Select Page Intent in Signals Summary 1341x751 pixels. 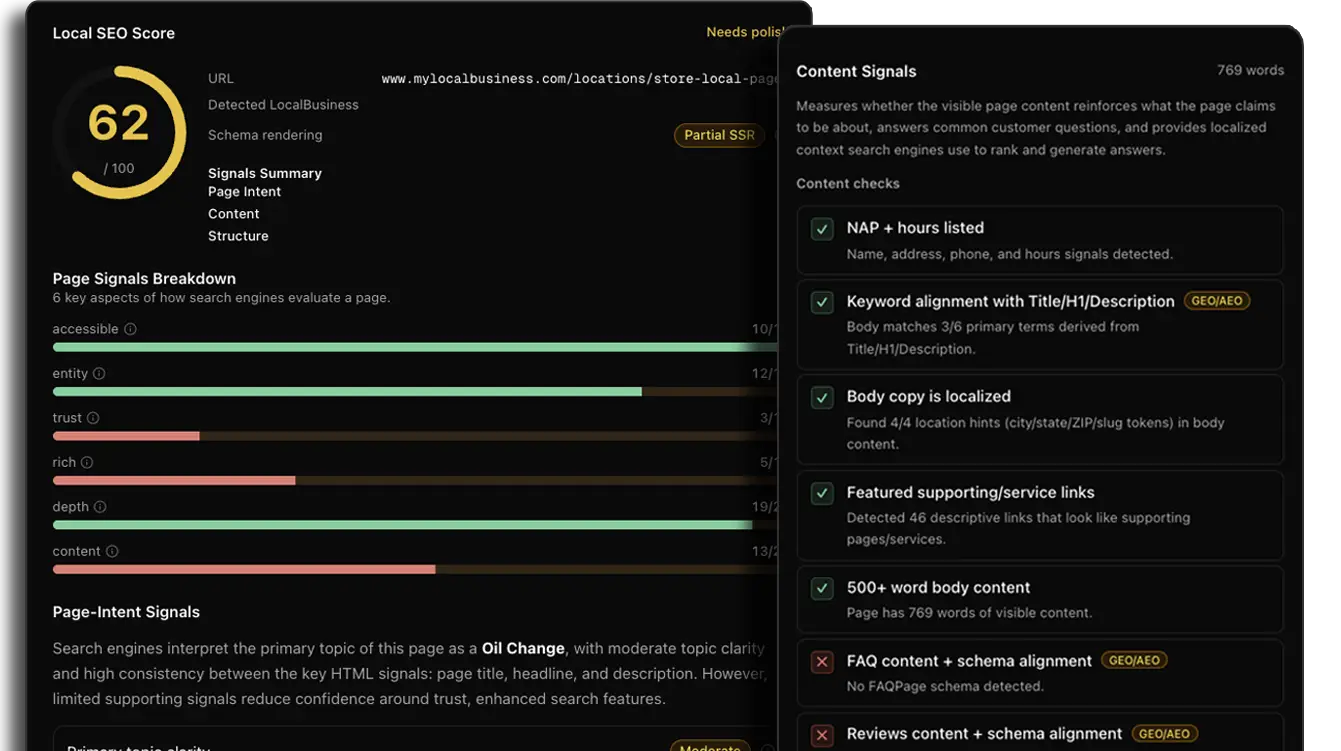point(244,192)
